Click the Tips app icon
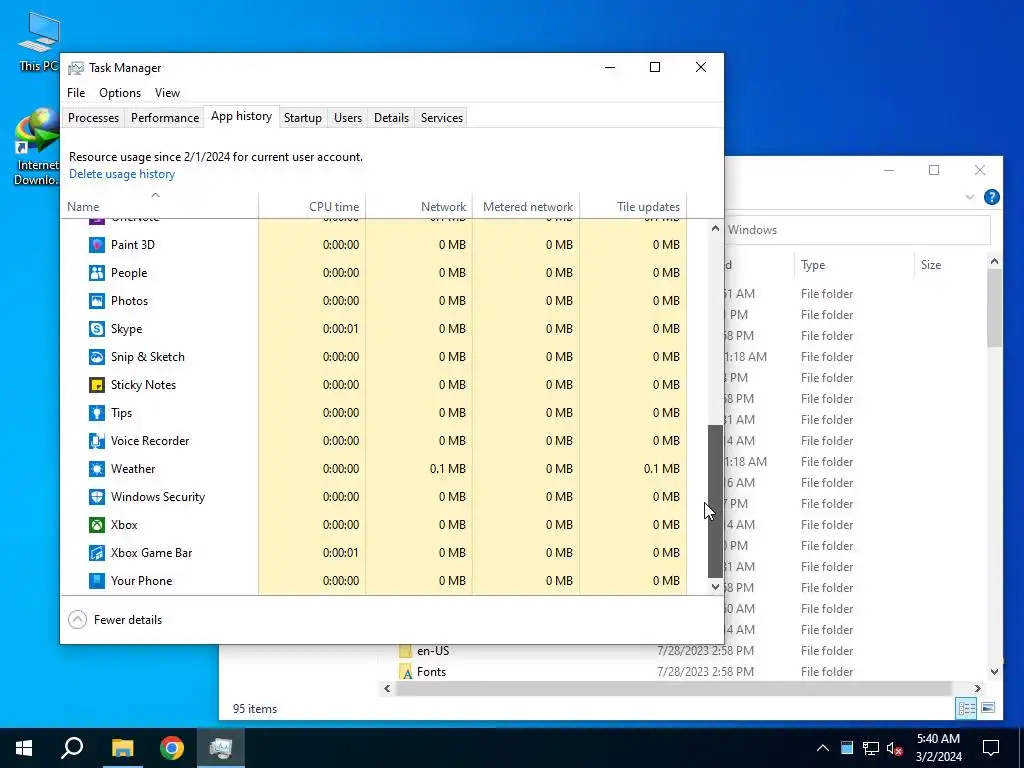This screenshot has height=768, width=1024. pyautogui.click(x=97, y=413)
